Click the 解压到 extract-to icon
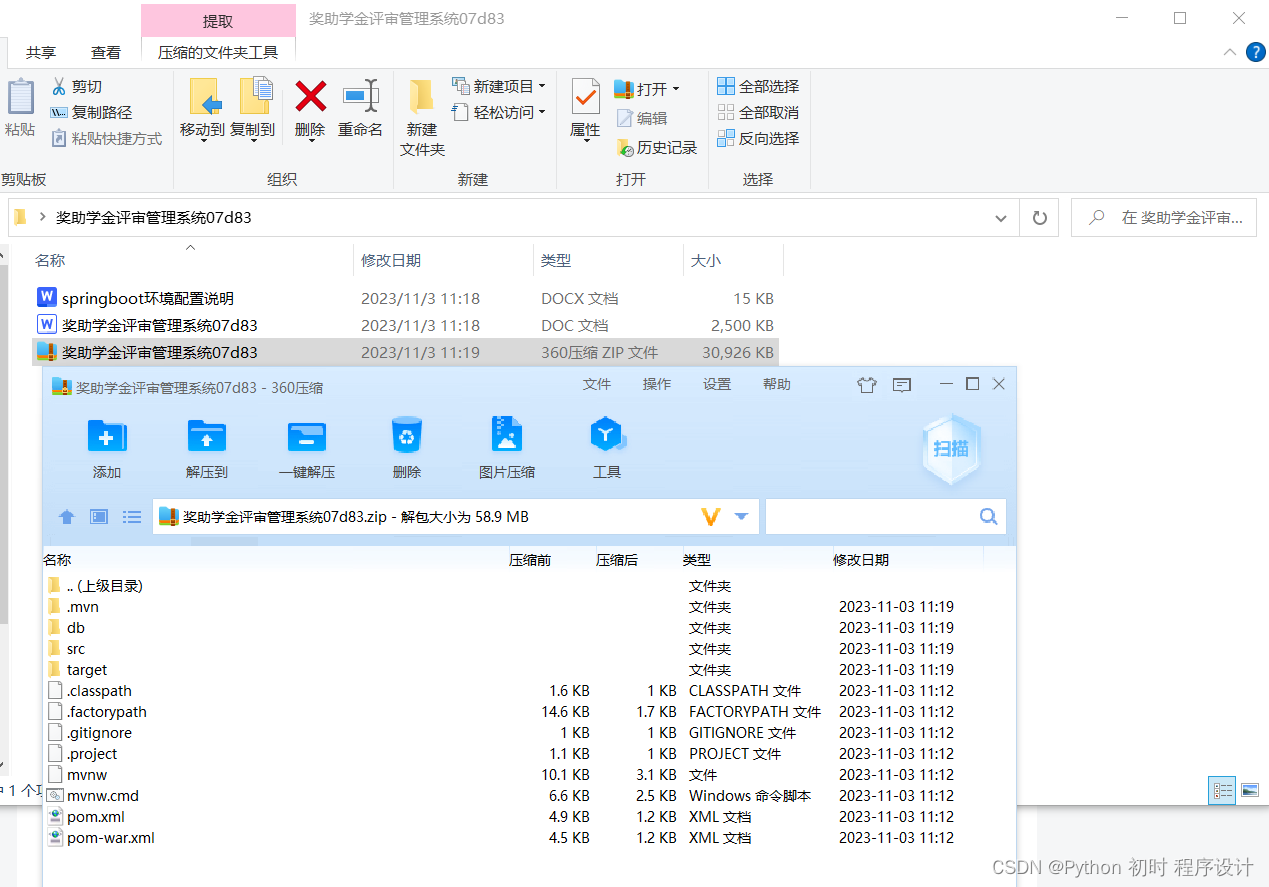 click(207, 437)
